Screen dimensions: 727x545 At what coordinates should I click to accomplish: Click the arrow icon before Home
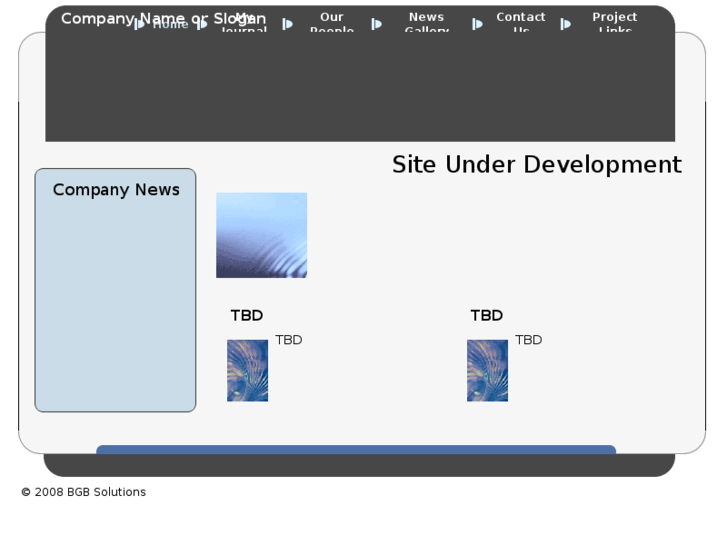[x=139, y=24]
